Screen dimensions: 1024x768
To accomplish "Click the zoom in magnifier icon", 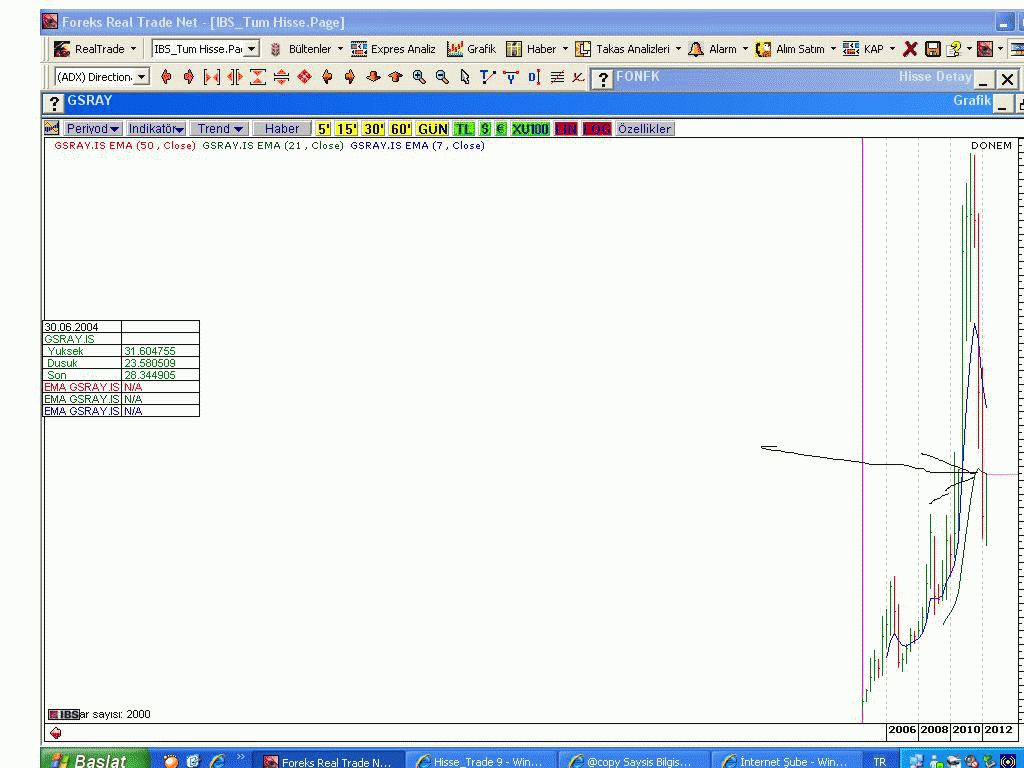I will click(x=419, y=77).
